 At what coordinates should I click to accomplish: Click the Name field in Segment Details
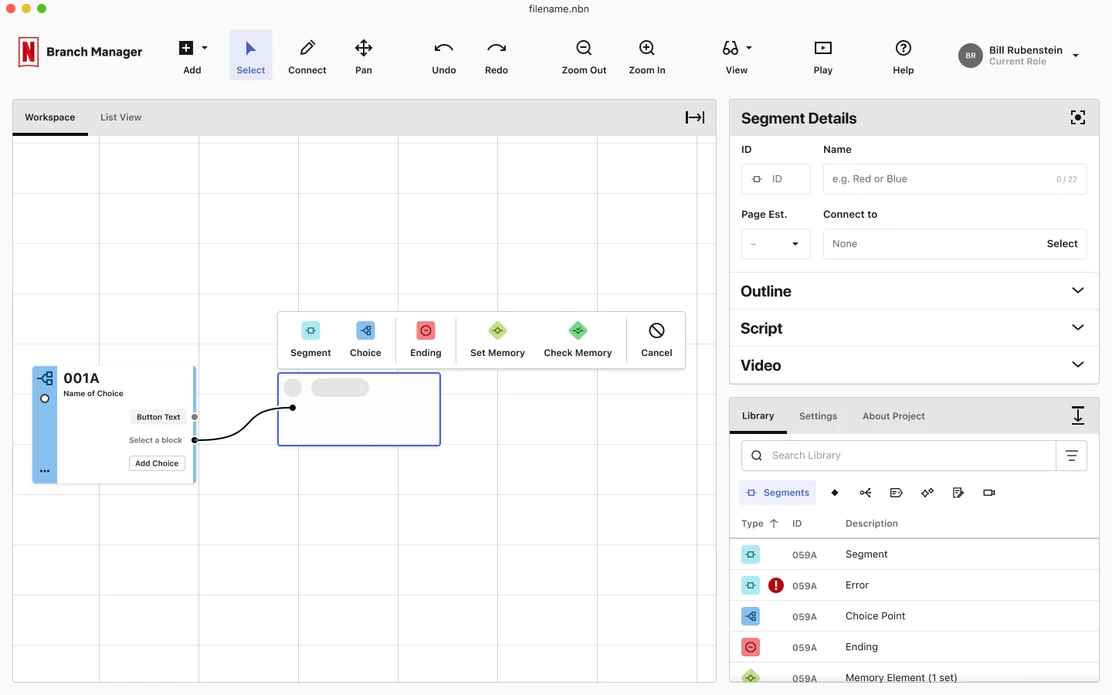pos(955,179)
